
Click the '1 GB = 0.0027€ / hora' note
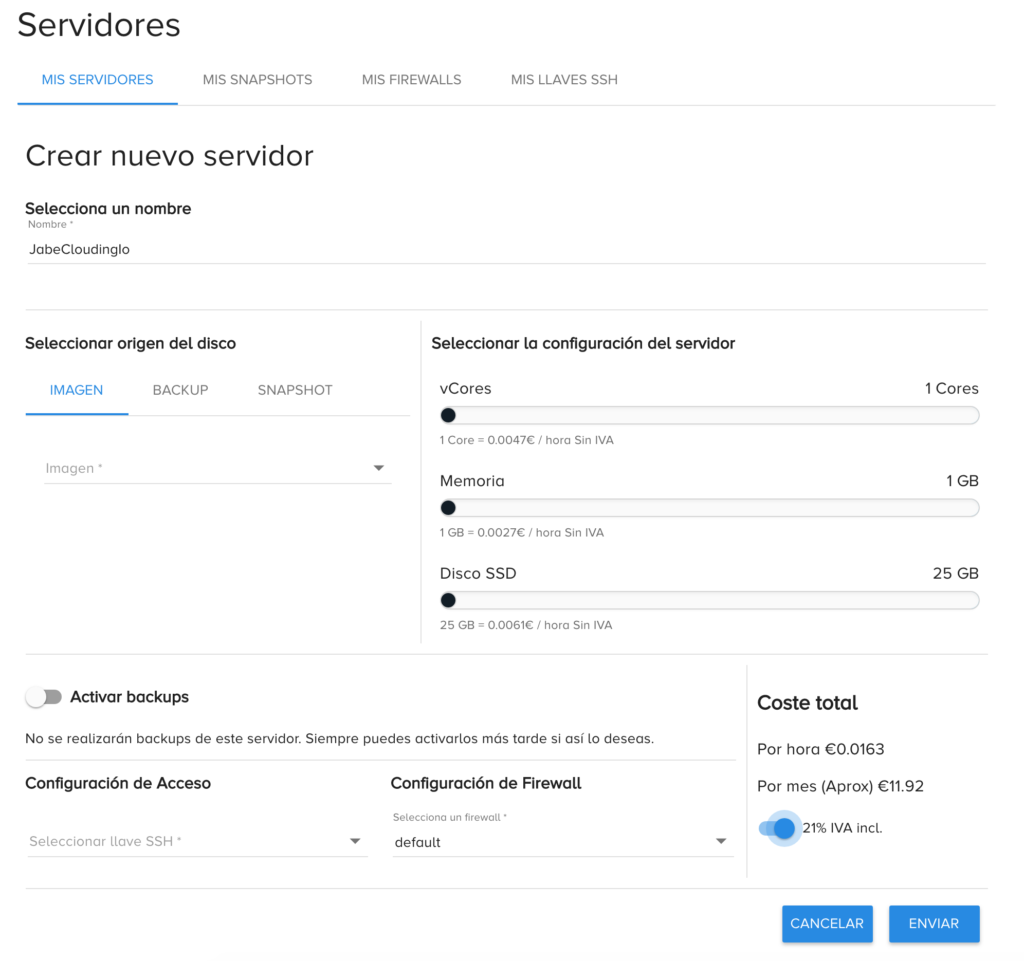click(x=522, y=533)
